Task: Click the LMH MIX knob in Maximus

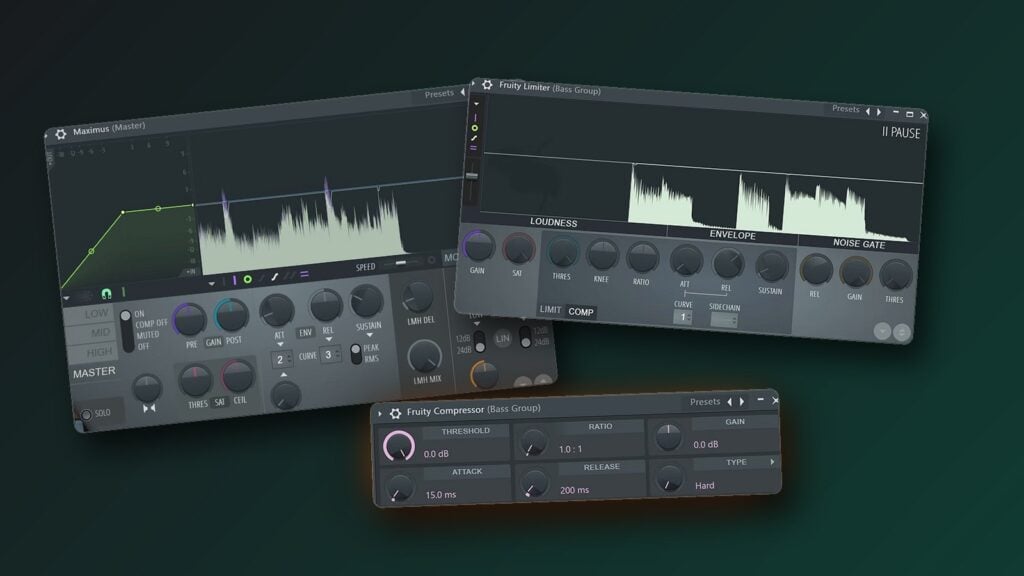Action: (424, 356)
